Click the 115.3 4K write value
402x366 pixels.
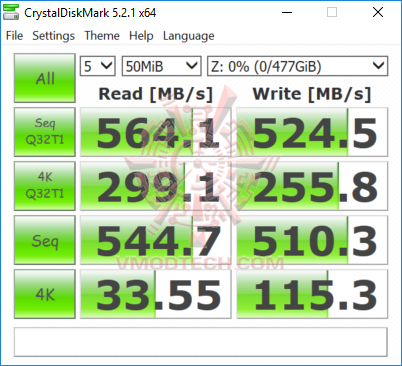click(x=312, y=294)
